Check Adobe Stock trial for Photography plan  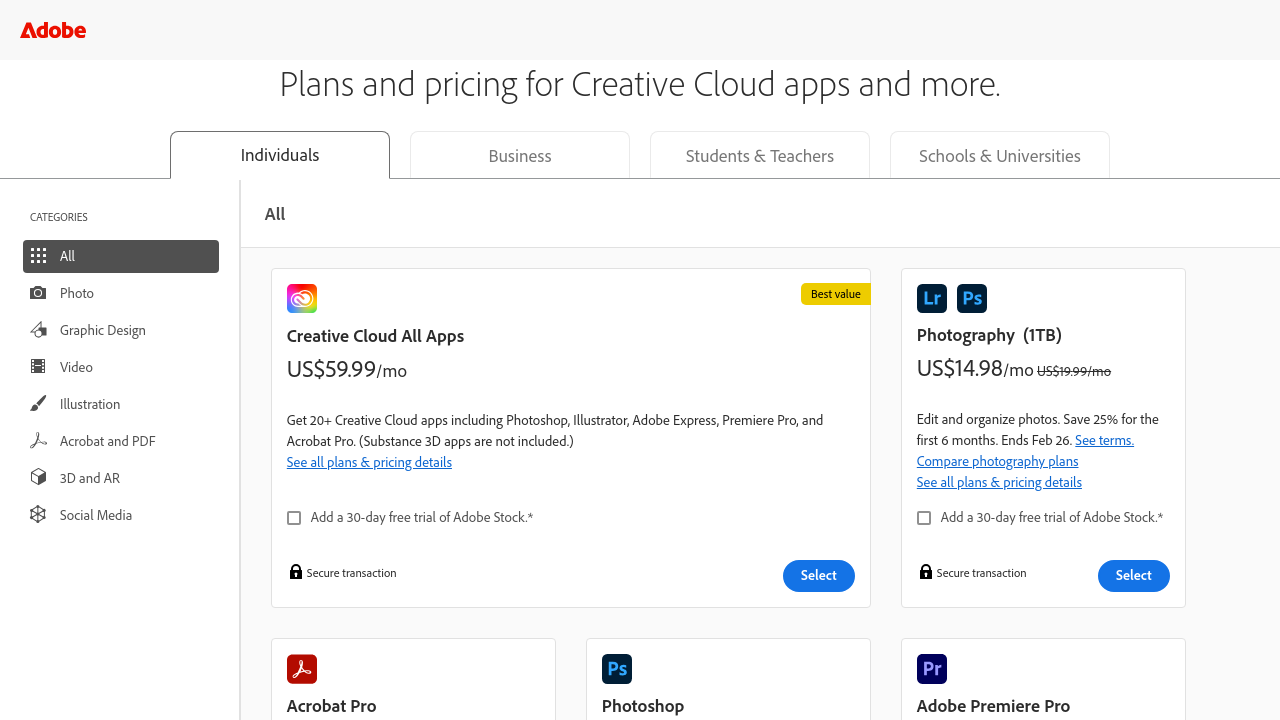pyautogui.click(x=924, y=518)
